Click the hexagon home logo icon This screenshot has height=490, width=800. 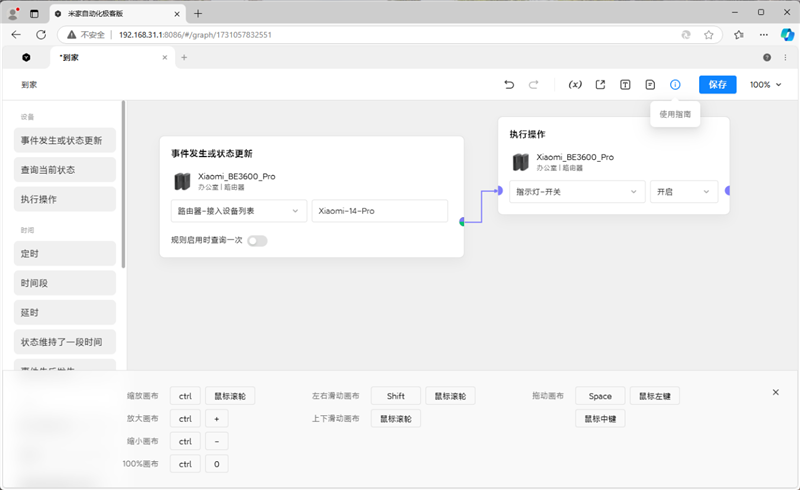pyautogui.click(x=26, y=58)
